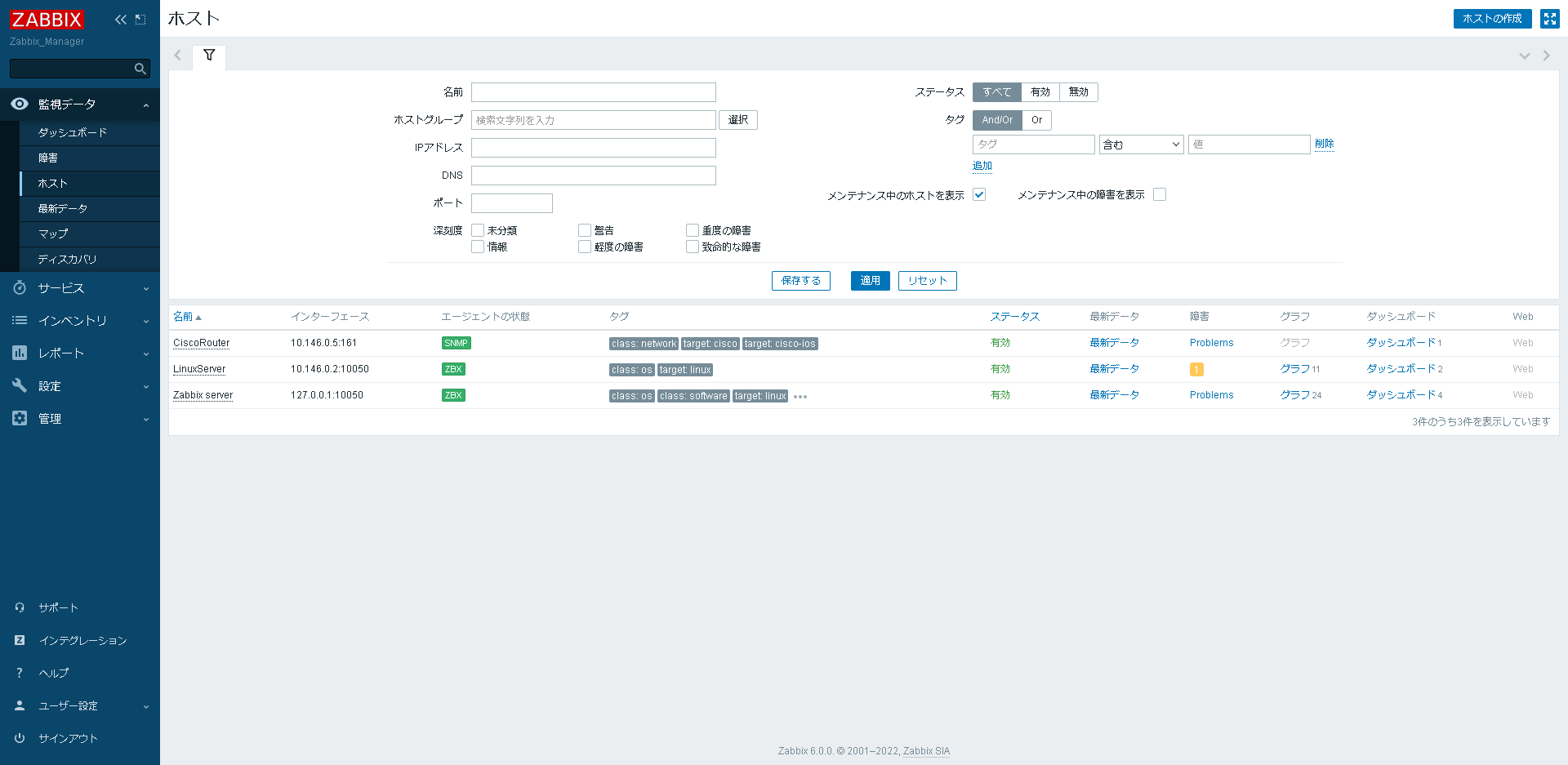
Task: Click the search magnifier icon in the sidebar
Action: click(x=140, y=69)
